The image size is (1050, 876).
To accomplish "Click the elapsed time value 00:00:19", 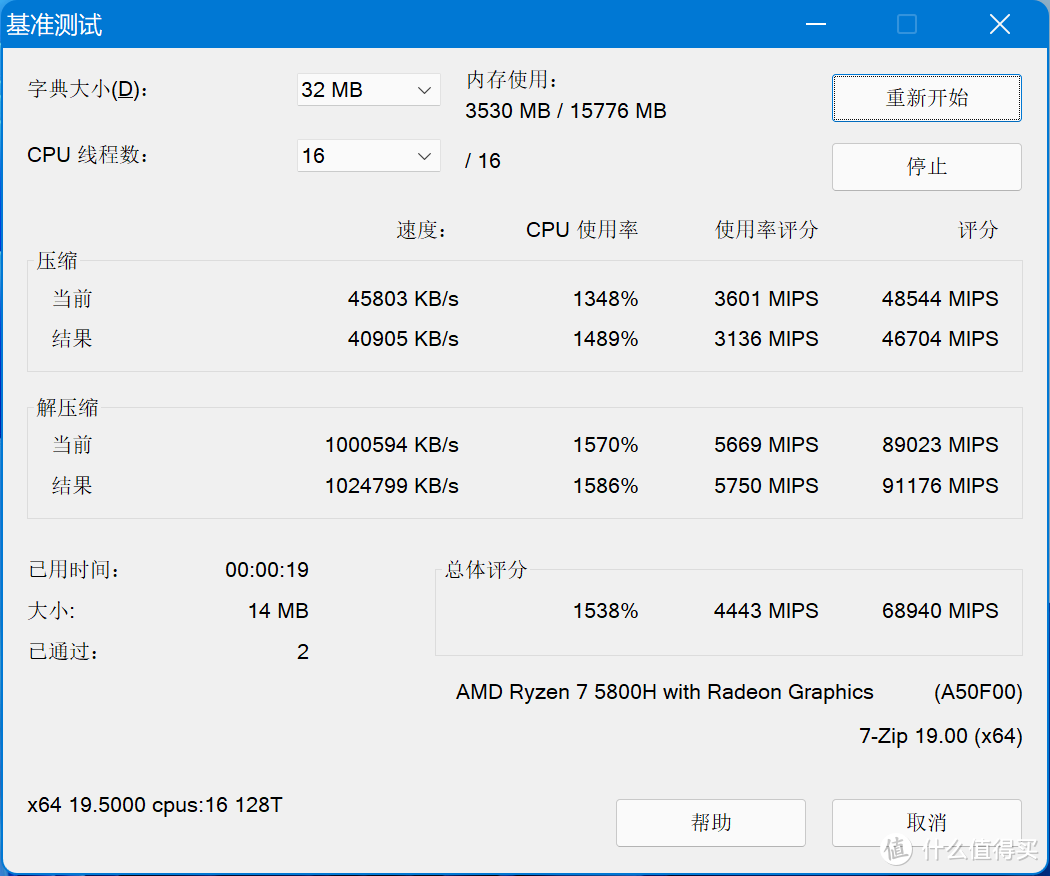I will click(x=266, y=570).
